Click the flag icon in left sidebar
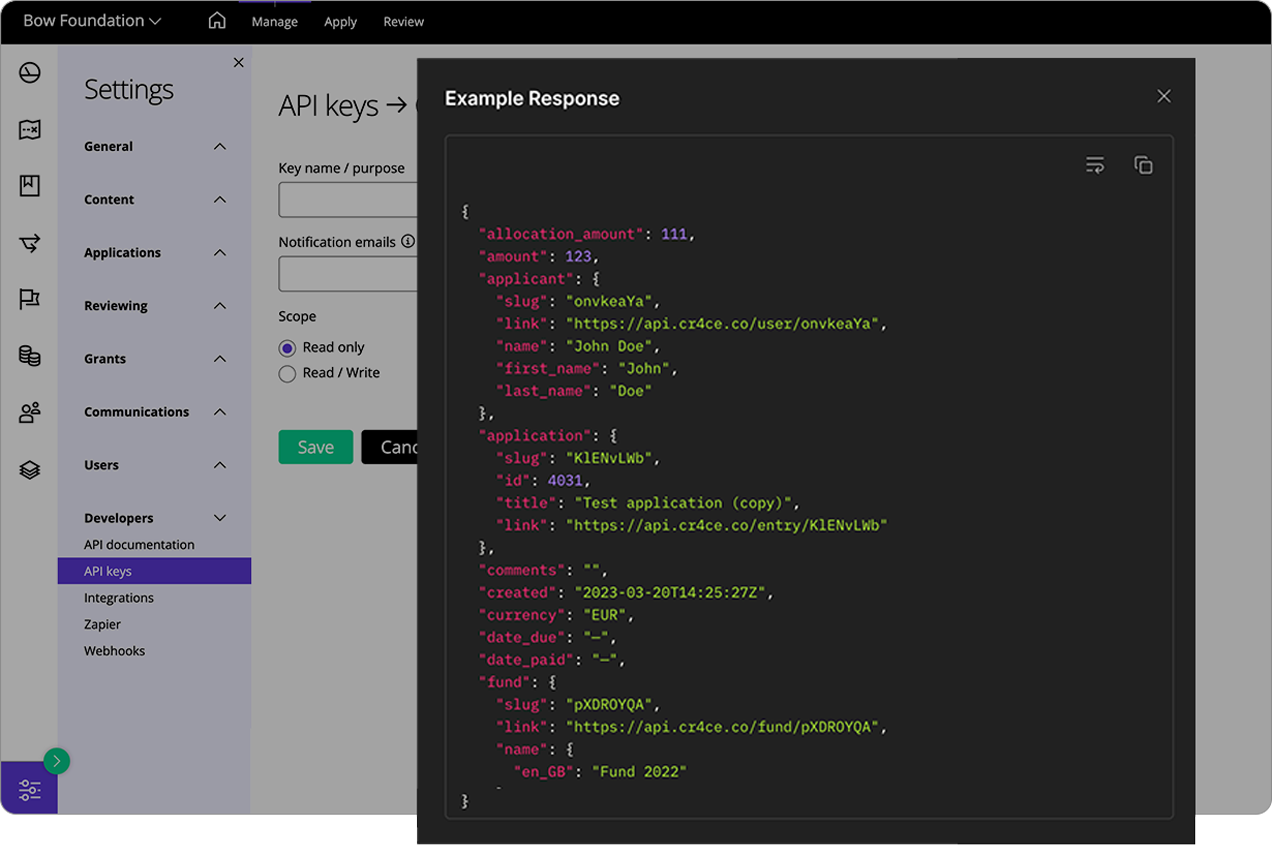 pos(30,299)
